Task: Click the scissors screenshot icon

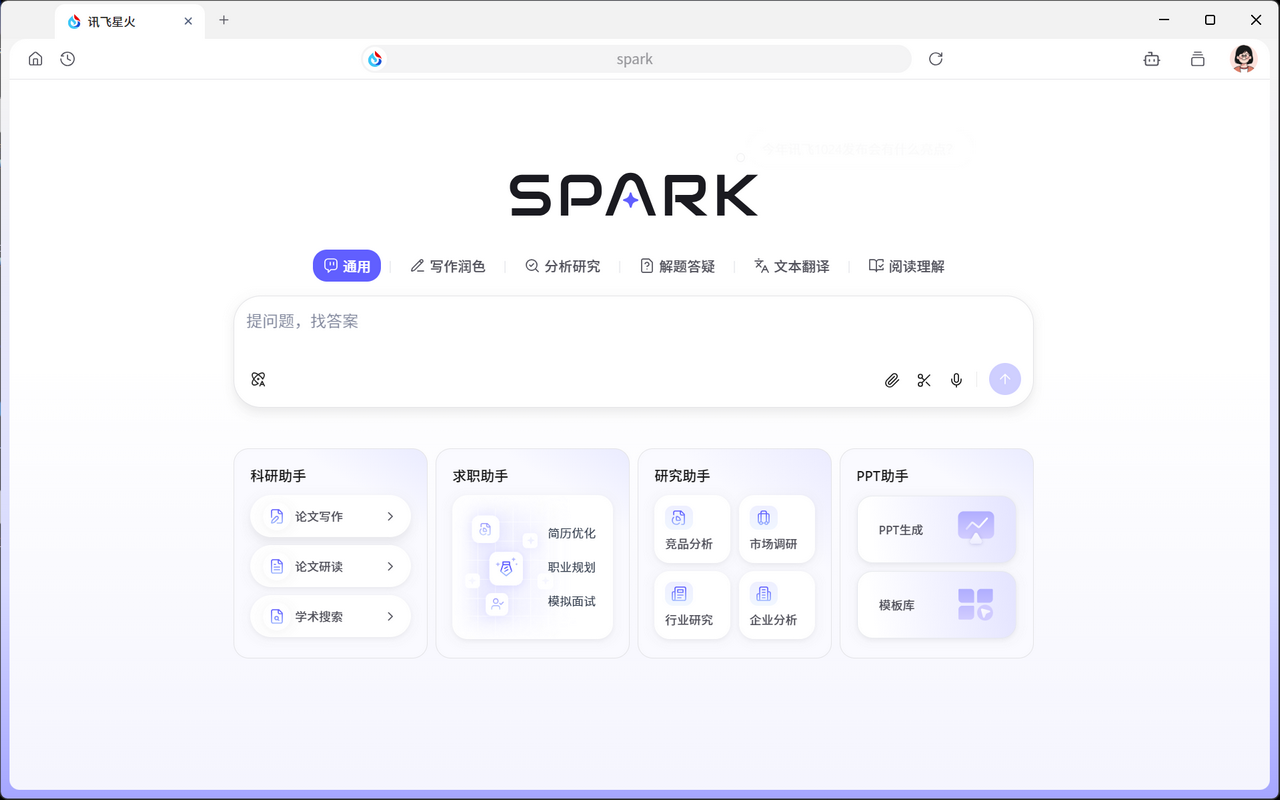Action: [x=924, y=380]
